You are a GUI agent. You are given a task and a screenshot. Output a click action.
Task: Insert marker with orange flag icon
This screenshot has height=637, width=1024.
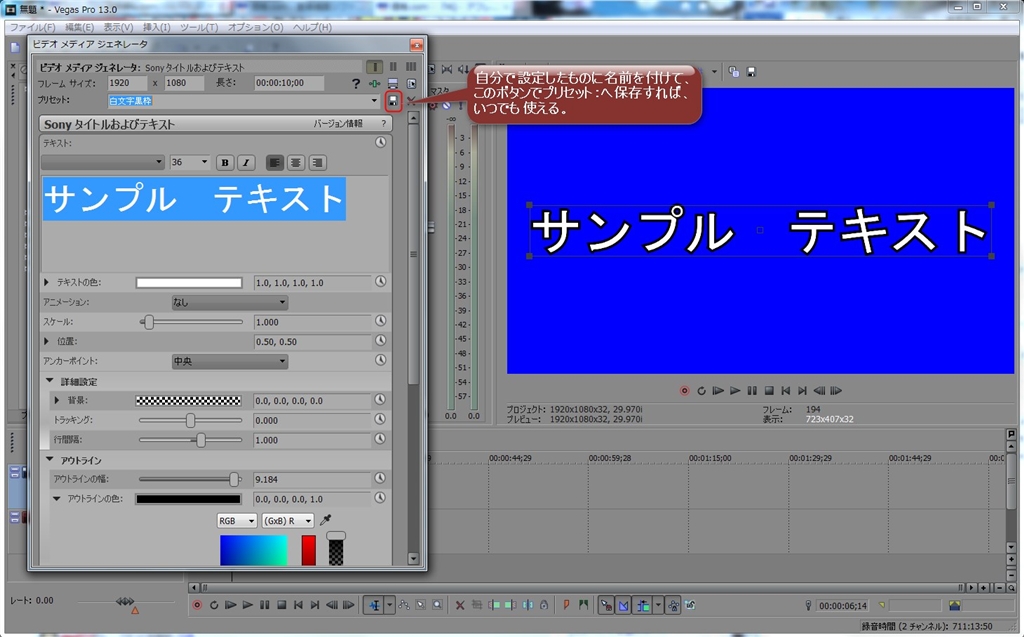pyautogui.click(x=566, y=605)
